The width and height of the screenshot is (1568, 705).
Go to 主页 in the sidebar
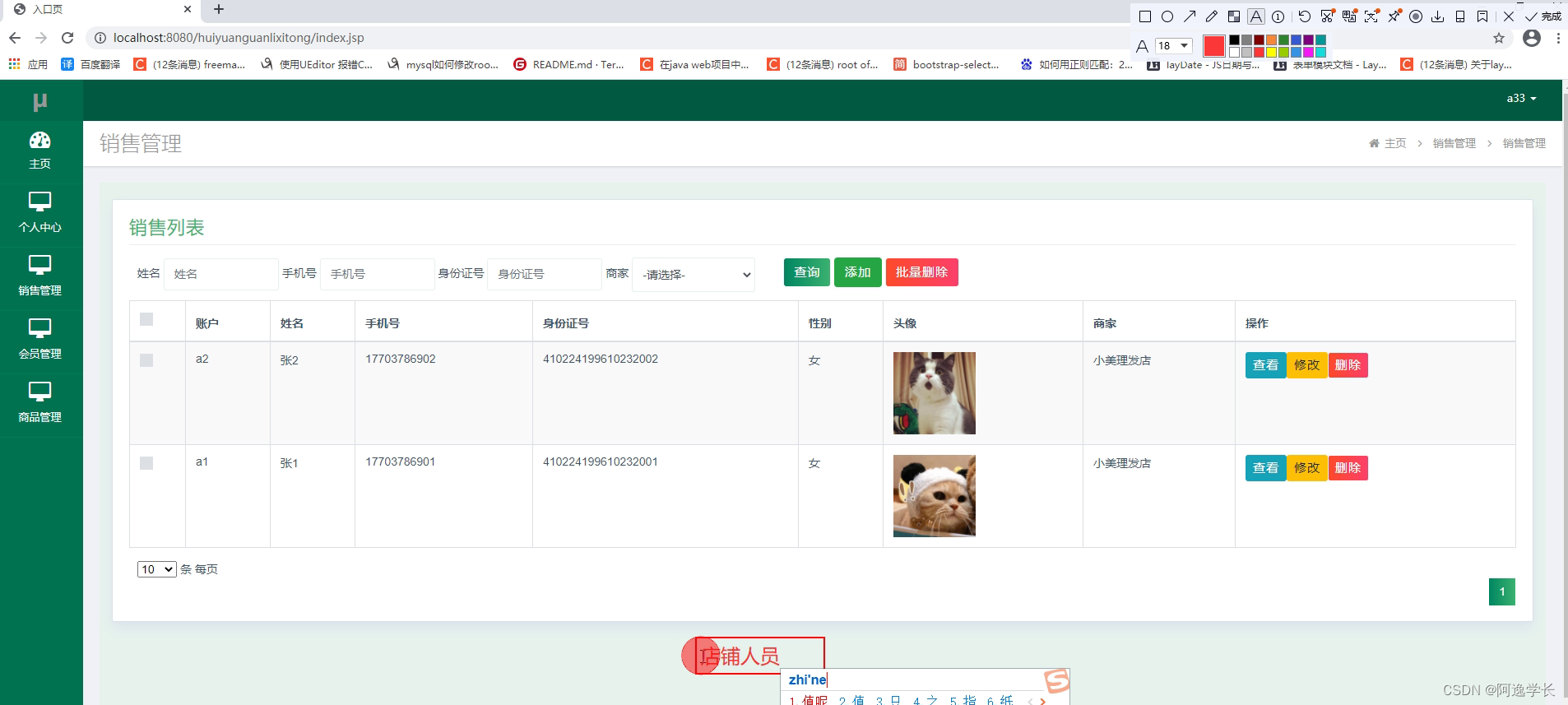(x=40, y=151)
